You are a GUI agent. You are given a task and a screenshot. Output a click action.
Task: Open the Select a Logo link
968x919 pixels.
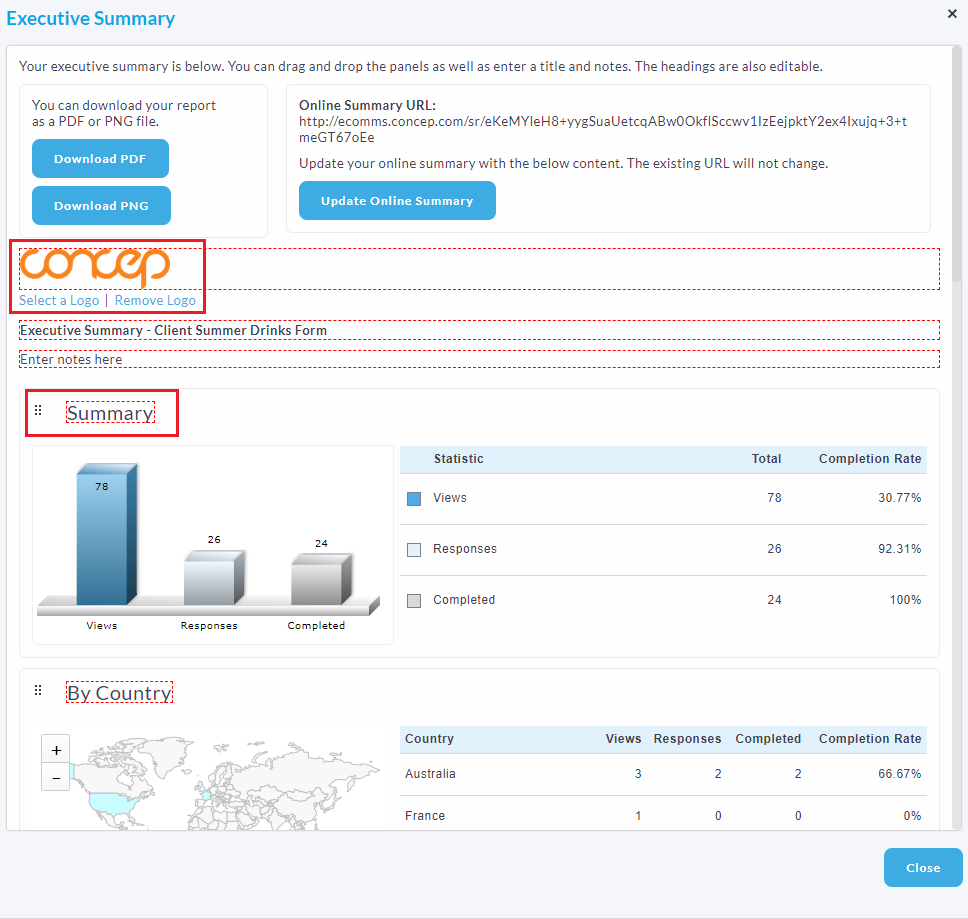pos(59,301)
